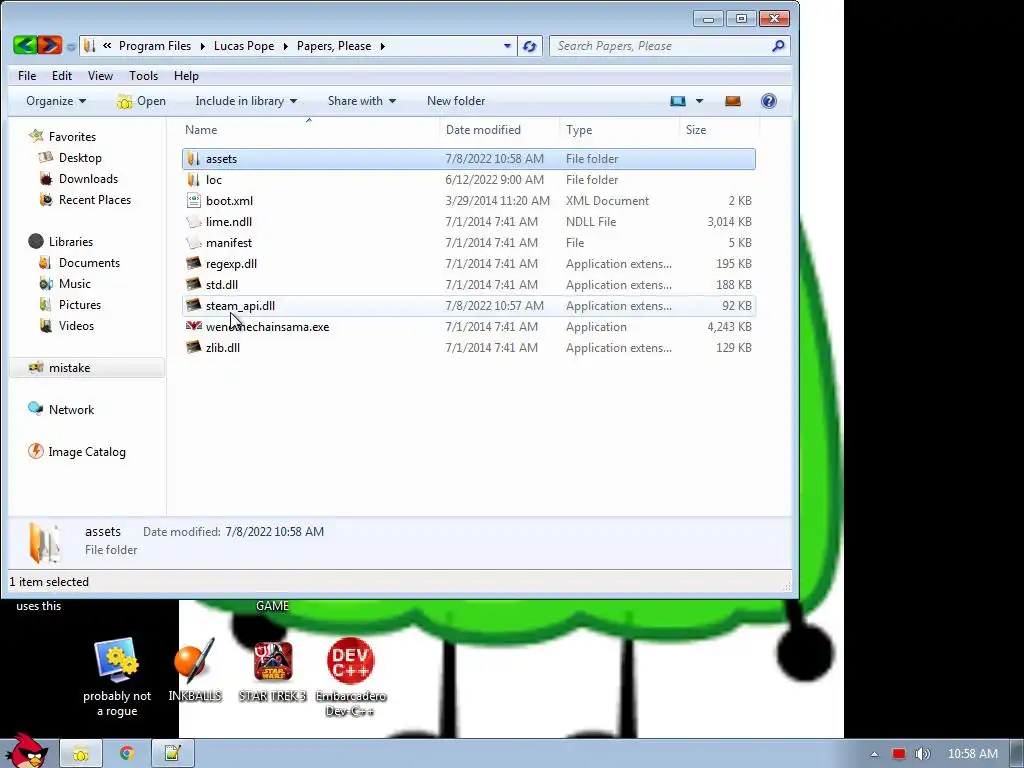
Task: Click the Open toolbar button
Action: pyautogui.click(x=141, y=101)
